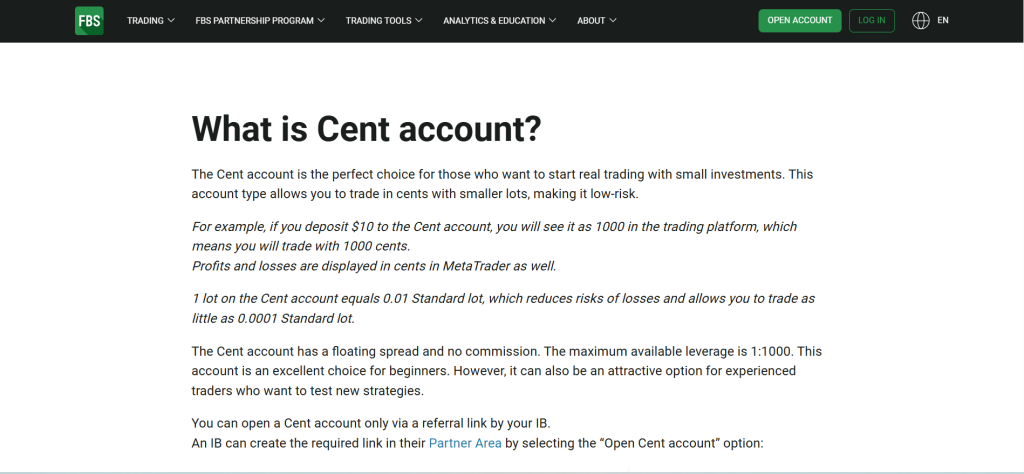
Task: Expand the chevron next to ABOUT
Action: 613,20
